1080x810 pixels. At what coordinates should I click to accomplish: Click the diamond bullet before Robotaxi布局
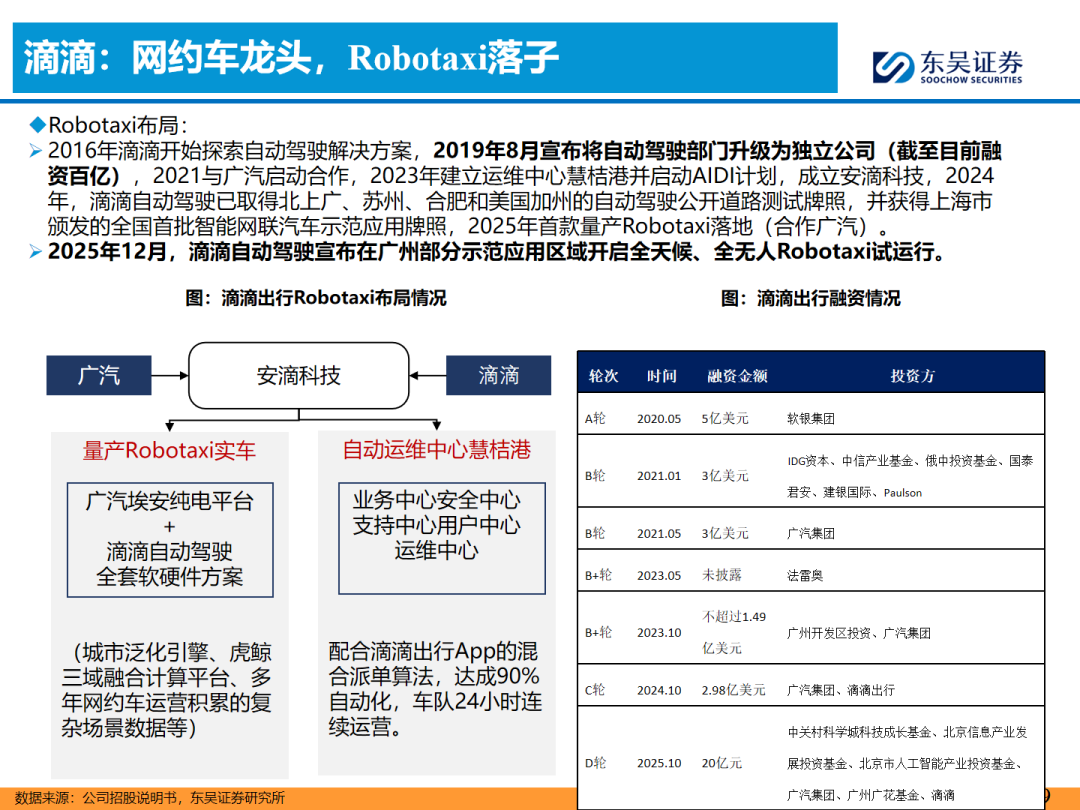click(x=37, y=125)
